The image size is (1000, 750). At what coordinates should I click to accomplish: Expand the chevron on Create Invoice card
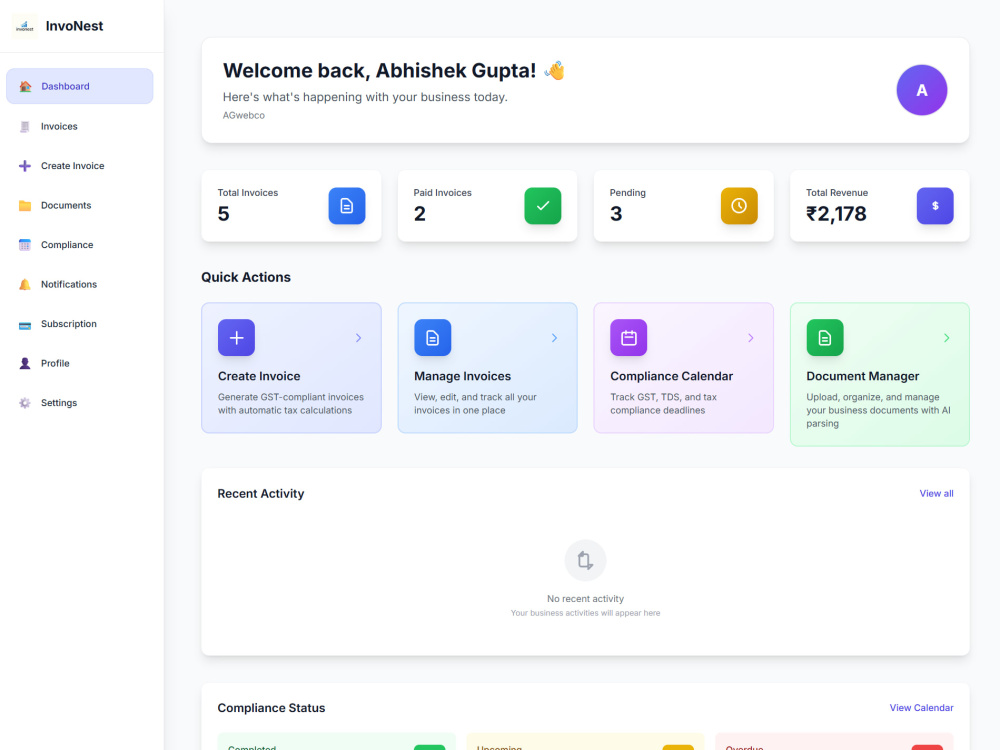click(358, 338)
